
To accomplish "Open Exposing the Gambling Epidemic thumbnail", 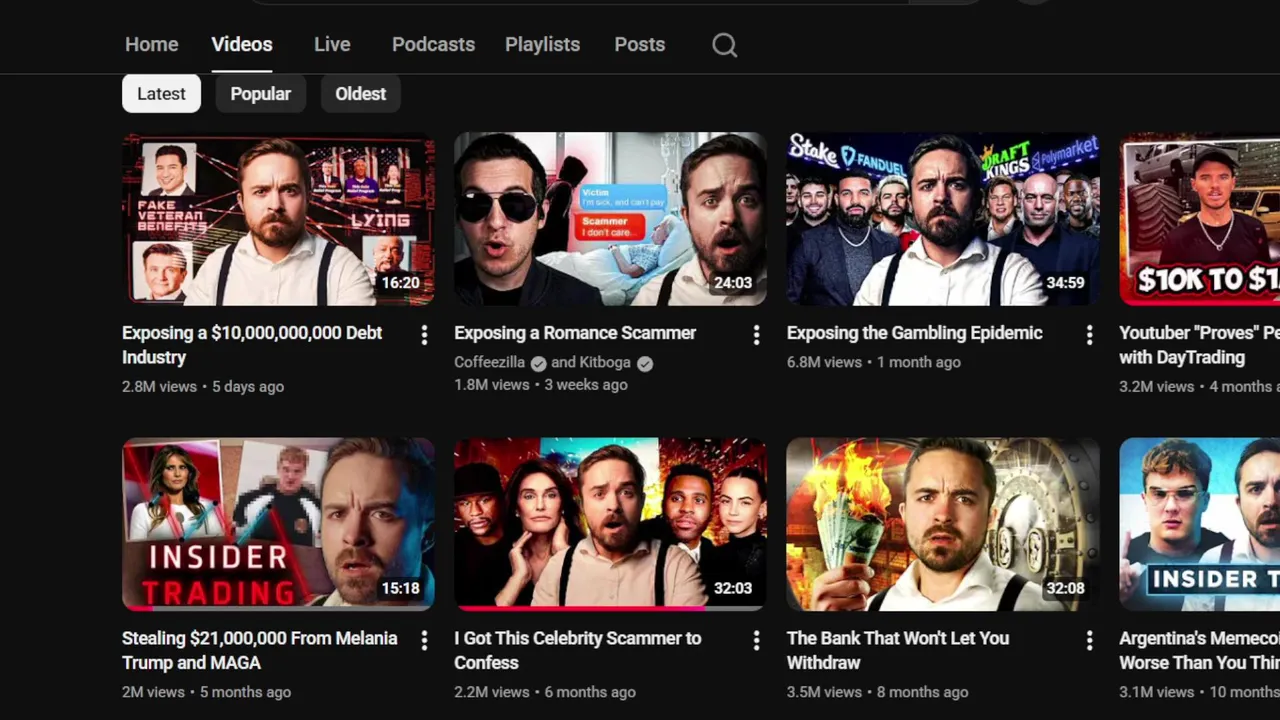I will pos(943,219).
